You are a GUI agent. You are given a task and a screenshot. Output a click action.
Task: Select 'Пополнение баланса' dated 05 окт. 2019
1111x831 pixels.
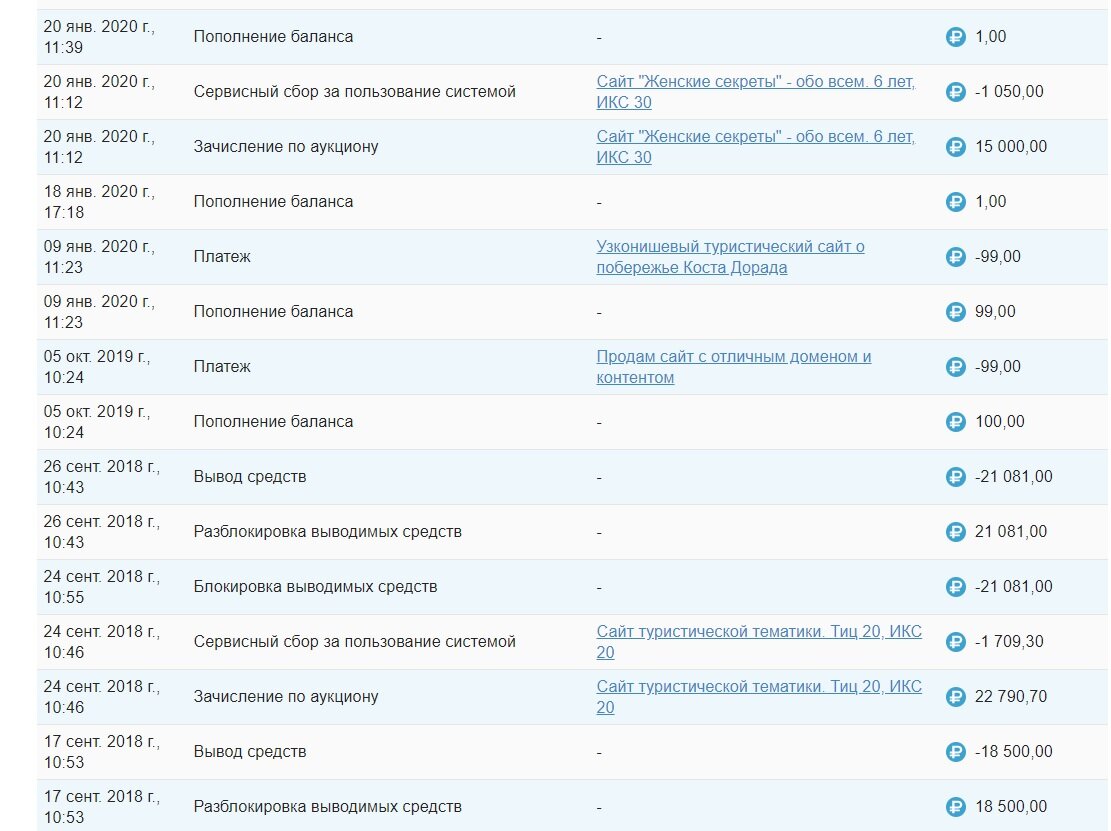[x=273, y=422]
